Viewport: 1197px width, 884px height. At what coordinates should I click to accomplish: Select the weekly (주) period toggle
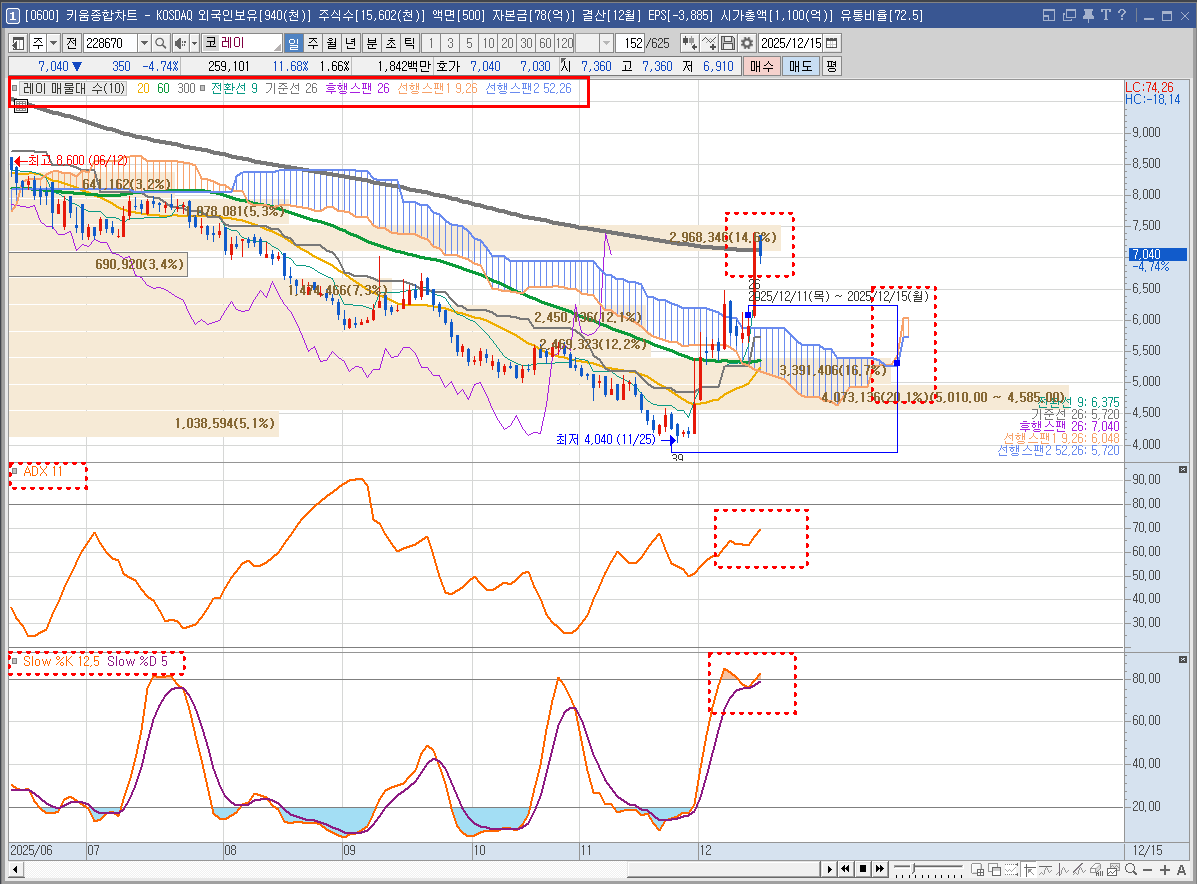(x=313, y=44)
